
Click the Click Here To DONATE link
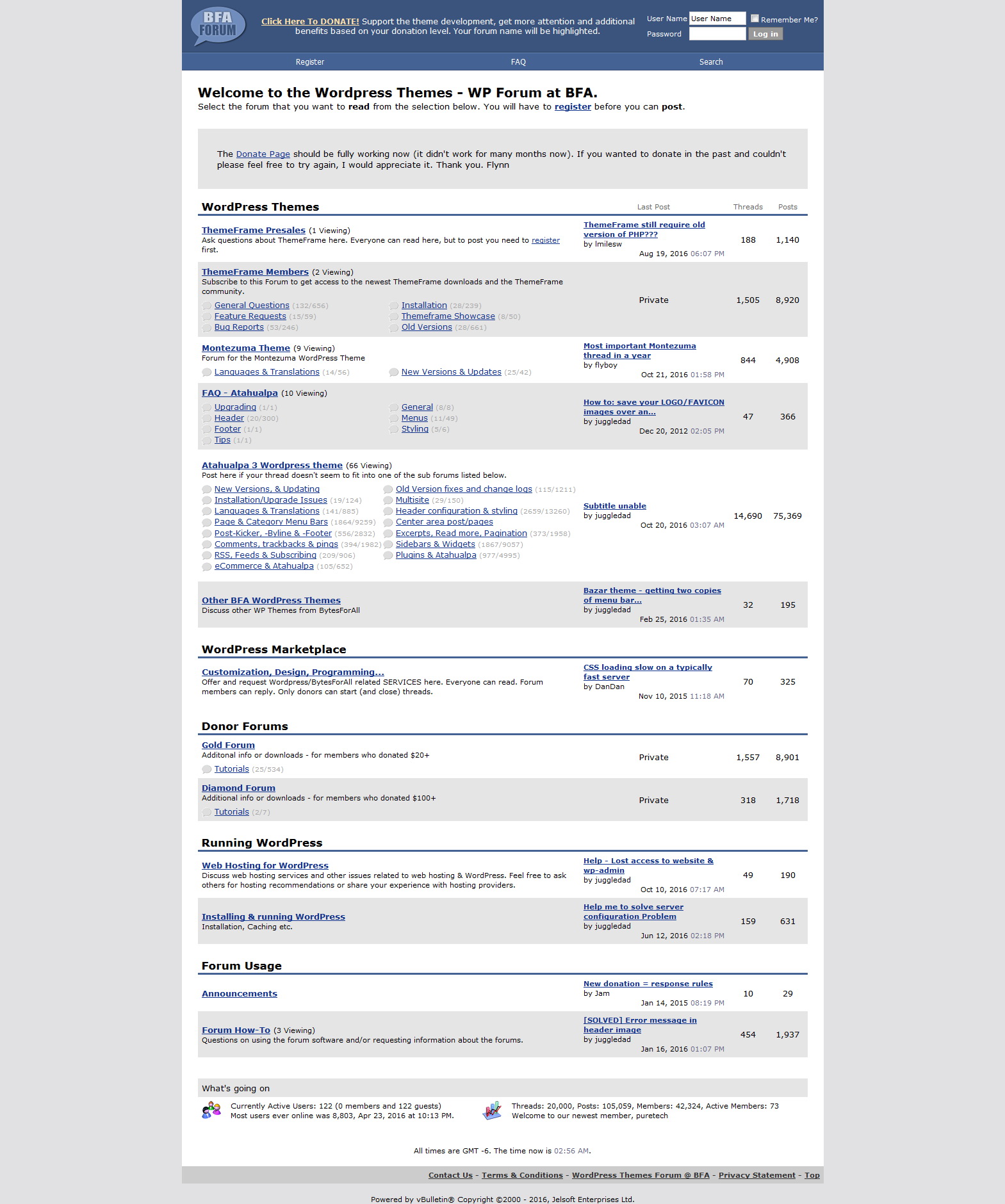(310, 21)
